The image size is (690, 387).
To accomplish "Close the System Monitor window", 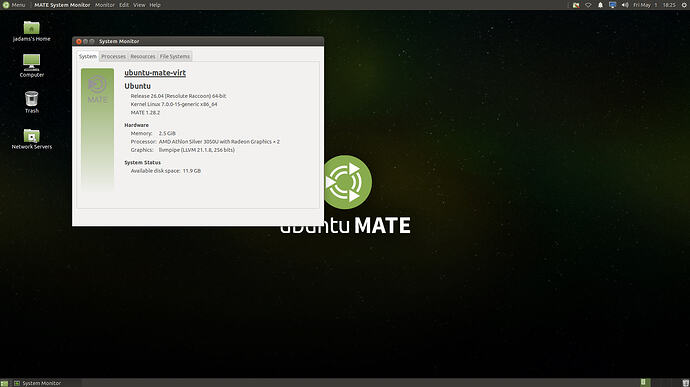I will 79,41.
